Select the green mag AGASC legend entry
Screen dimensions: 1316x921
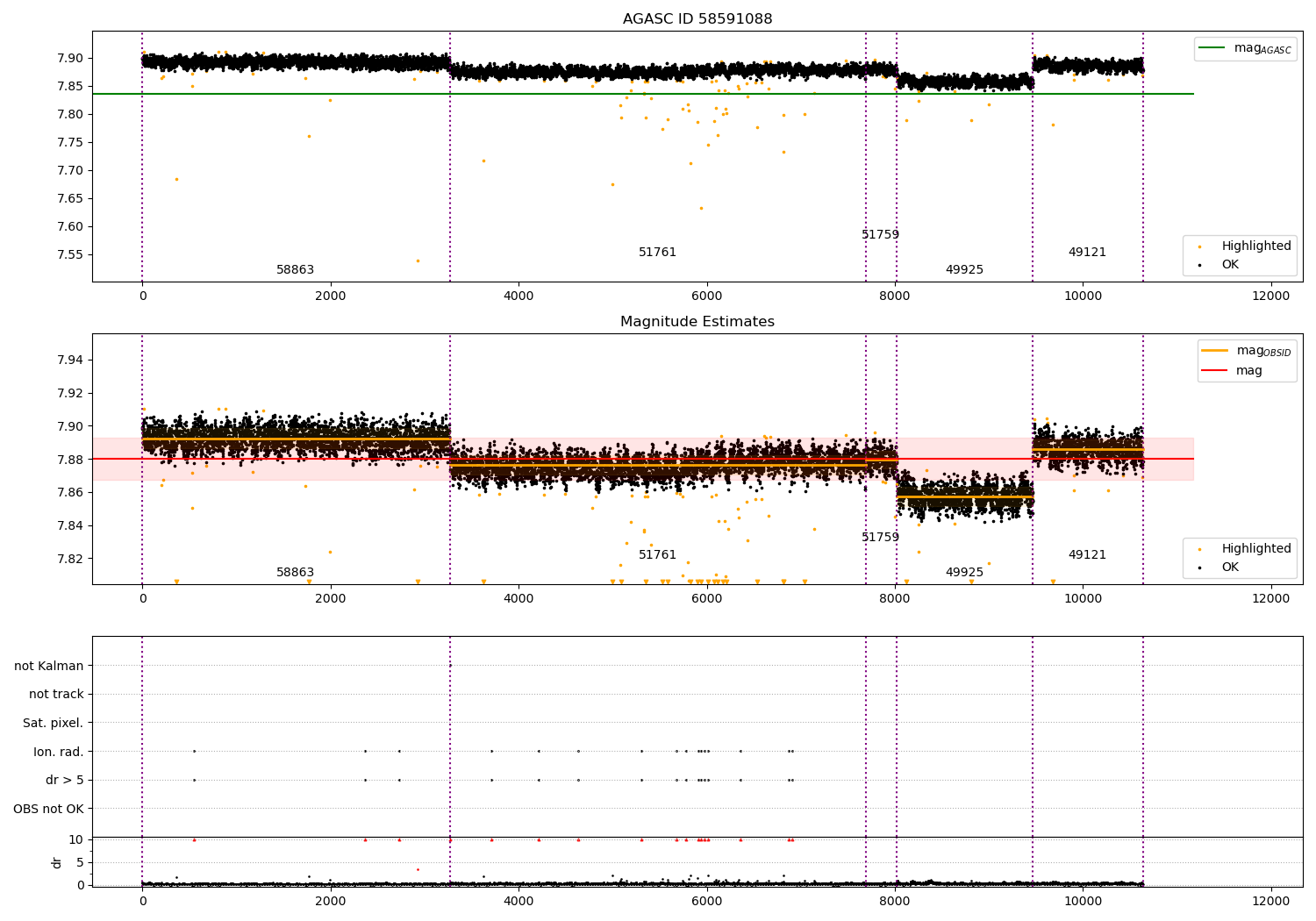point(1245,48)
